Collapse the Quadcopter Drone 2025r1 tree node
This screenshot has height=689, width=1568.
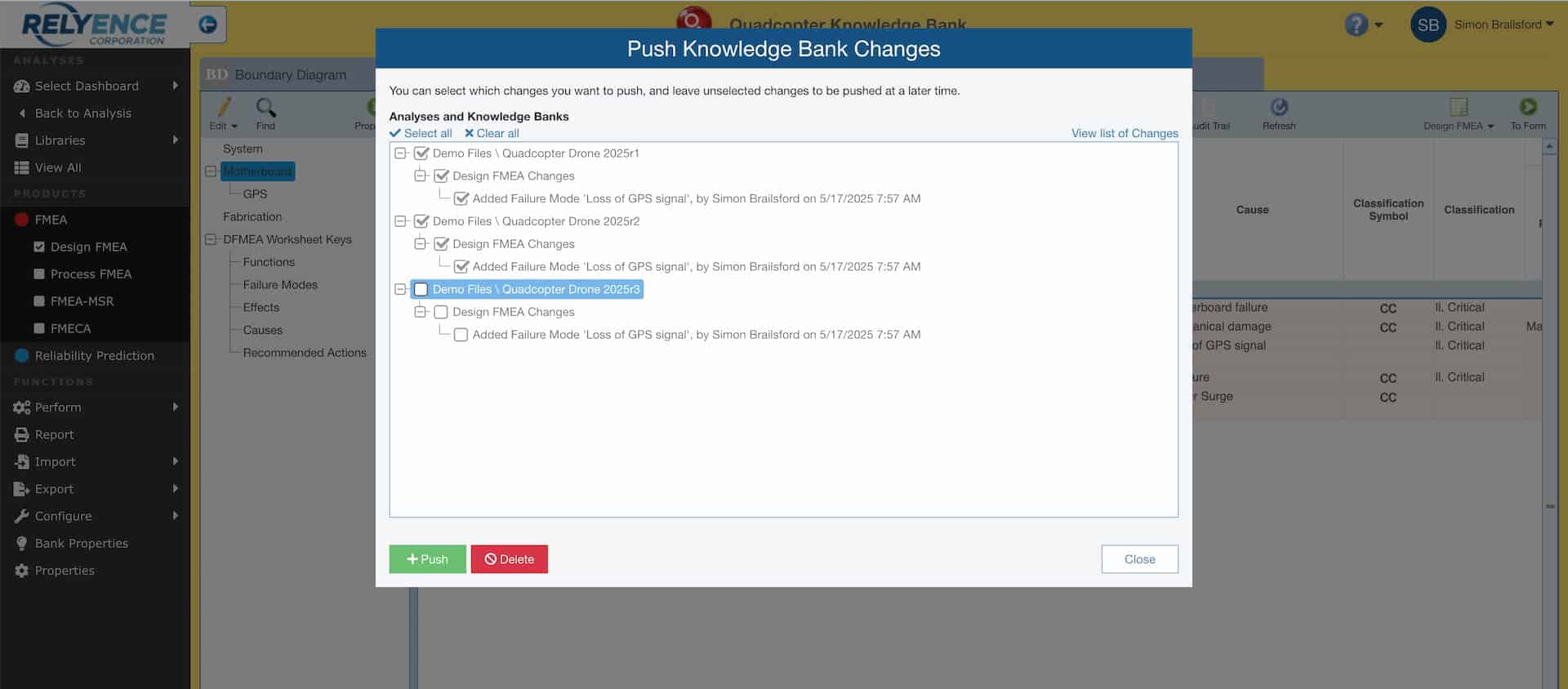coord(400,153)
